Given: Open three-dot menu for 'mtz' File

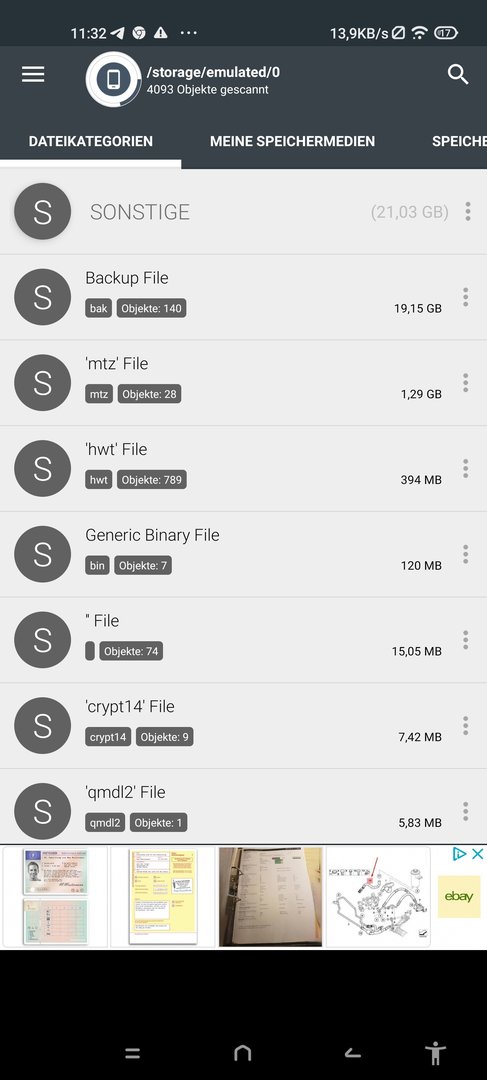Looking at the screenshot, I should 466,383.
